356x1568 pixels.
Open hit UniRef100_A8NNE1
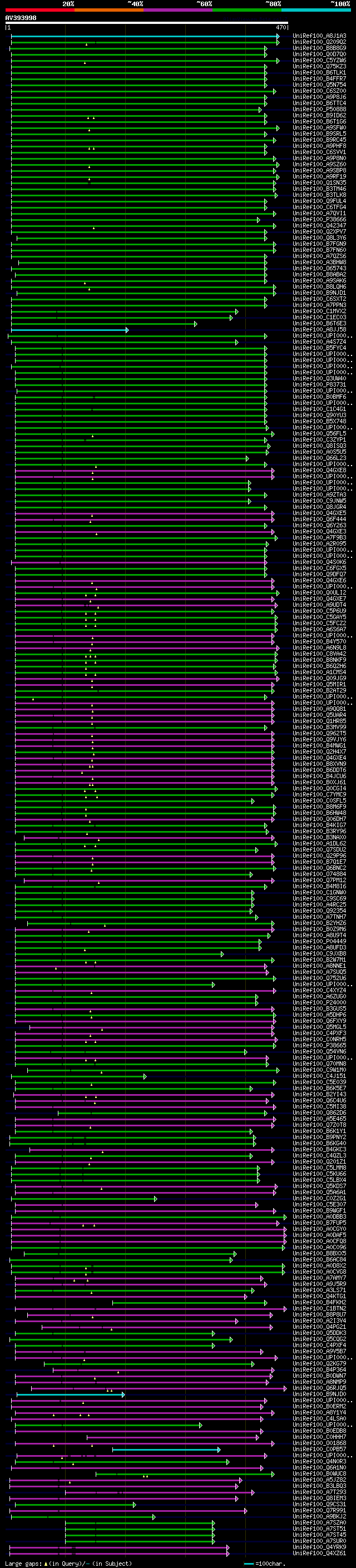tap(319, 966)
